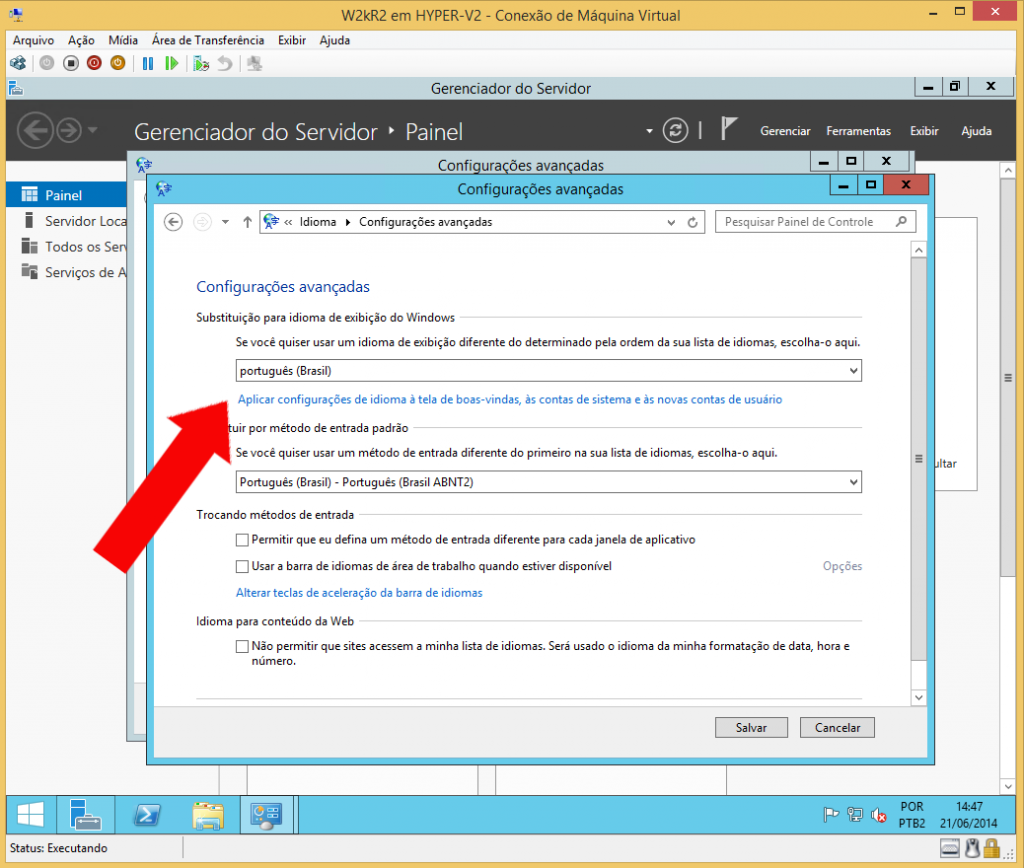Click the Salvar button

point(751,728)
